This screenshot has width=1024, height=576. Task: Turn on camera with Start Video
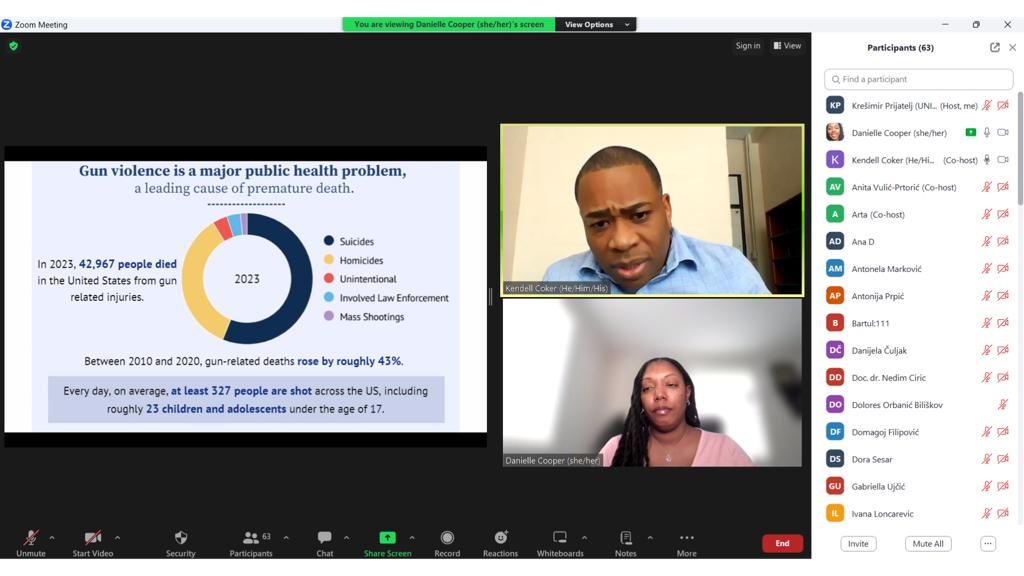(x=93, y=538)
